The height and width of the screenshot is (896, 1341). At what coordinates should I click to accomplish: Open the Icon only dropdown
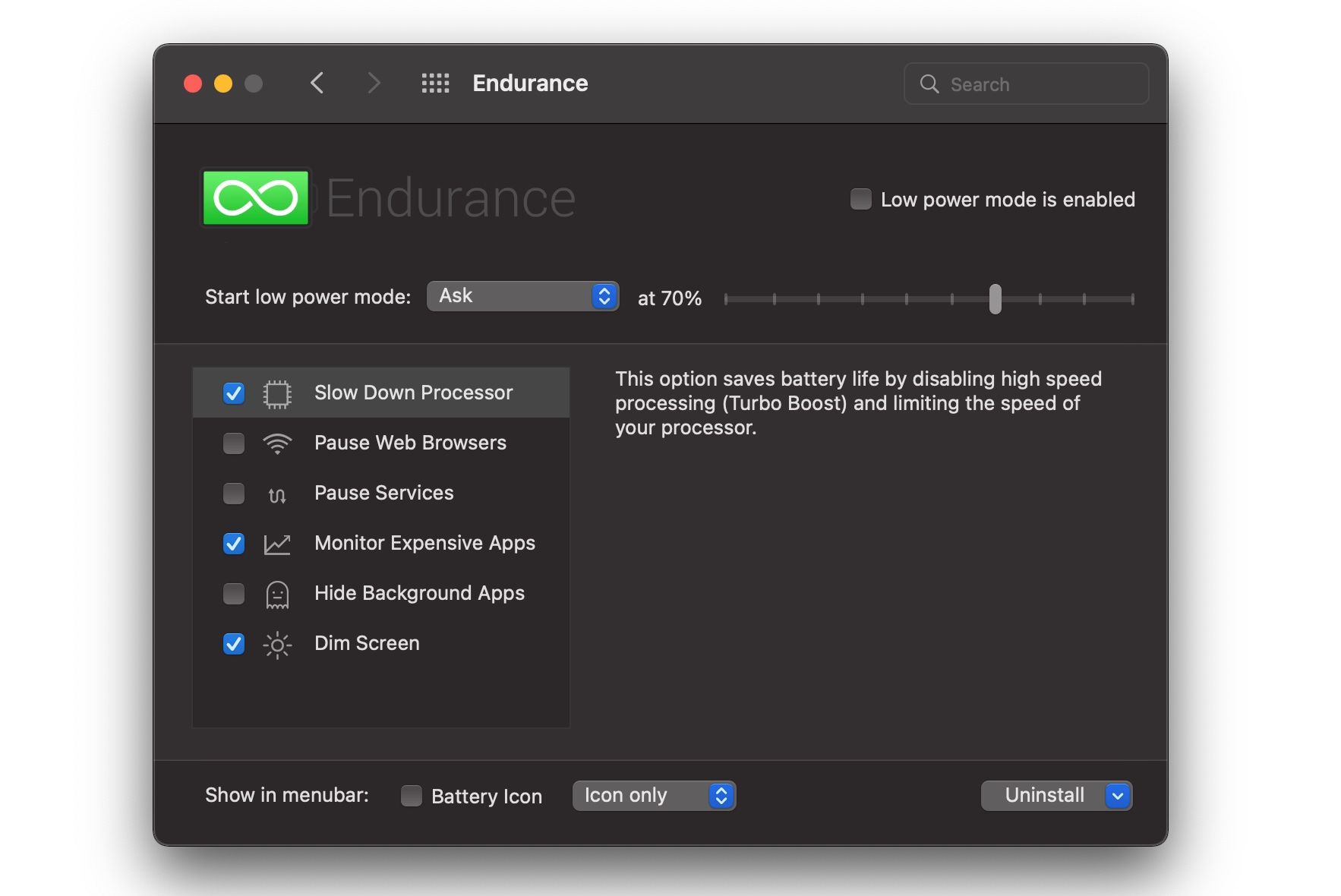tap(653, 795)
